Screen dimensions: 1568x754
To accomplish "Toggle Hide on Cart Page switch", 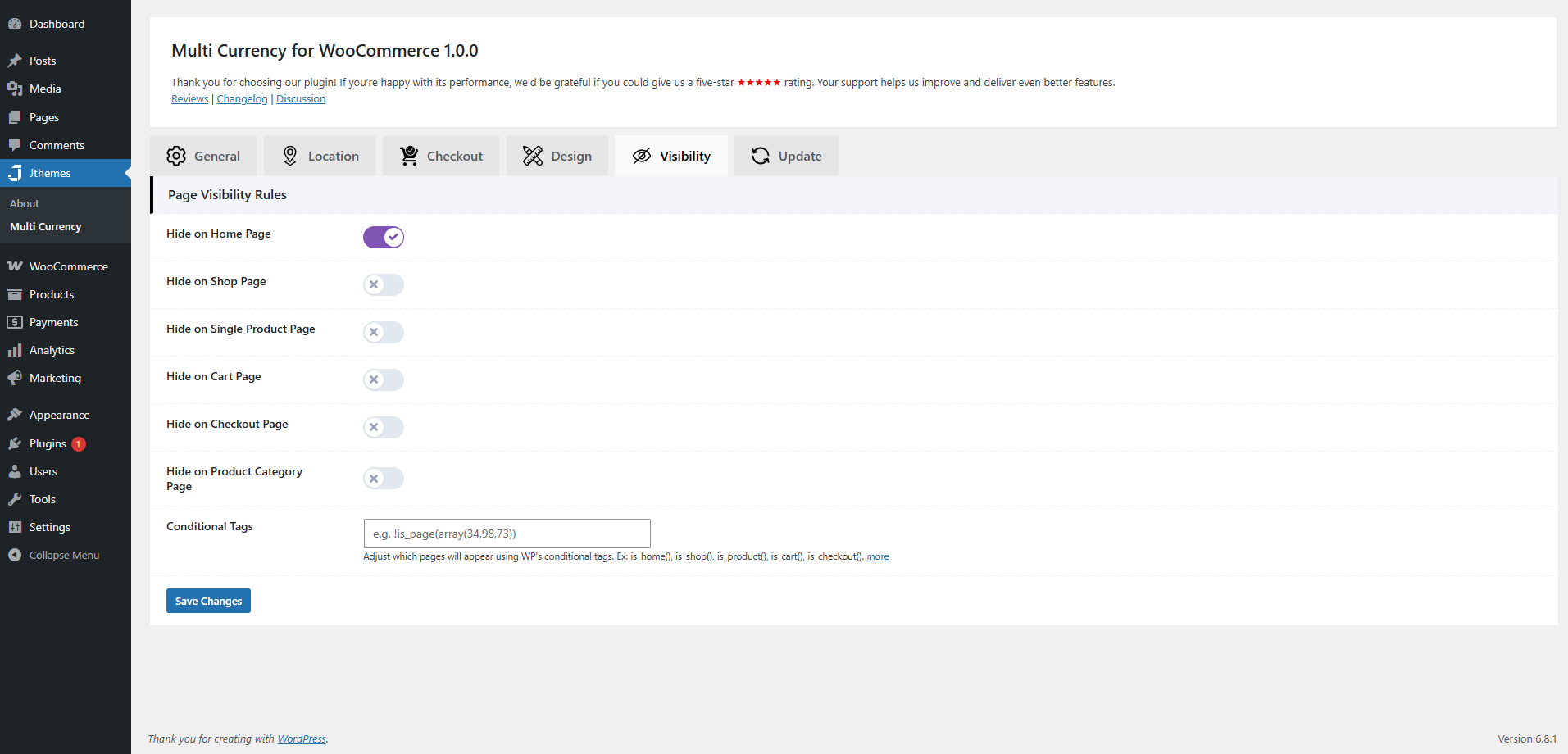I will 384,379.
